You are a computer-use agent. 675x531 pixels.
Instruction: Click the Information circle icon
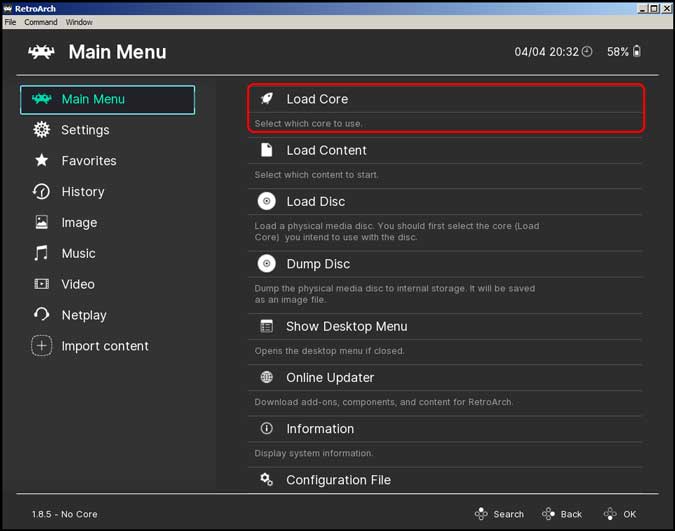tap(266, 428)
